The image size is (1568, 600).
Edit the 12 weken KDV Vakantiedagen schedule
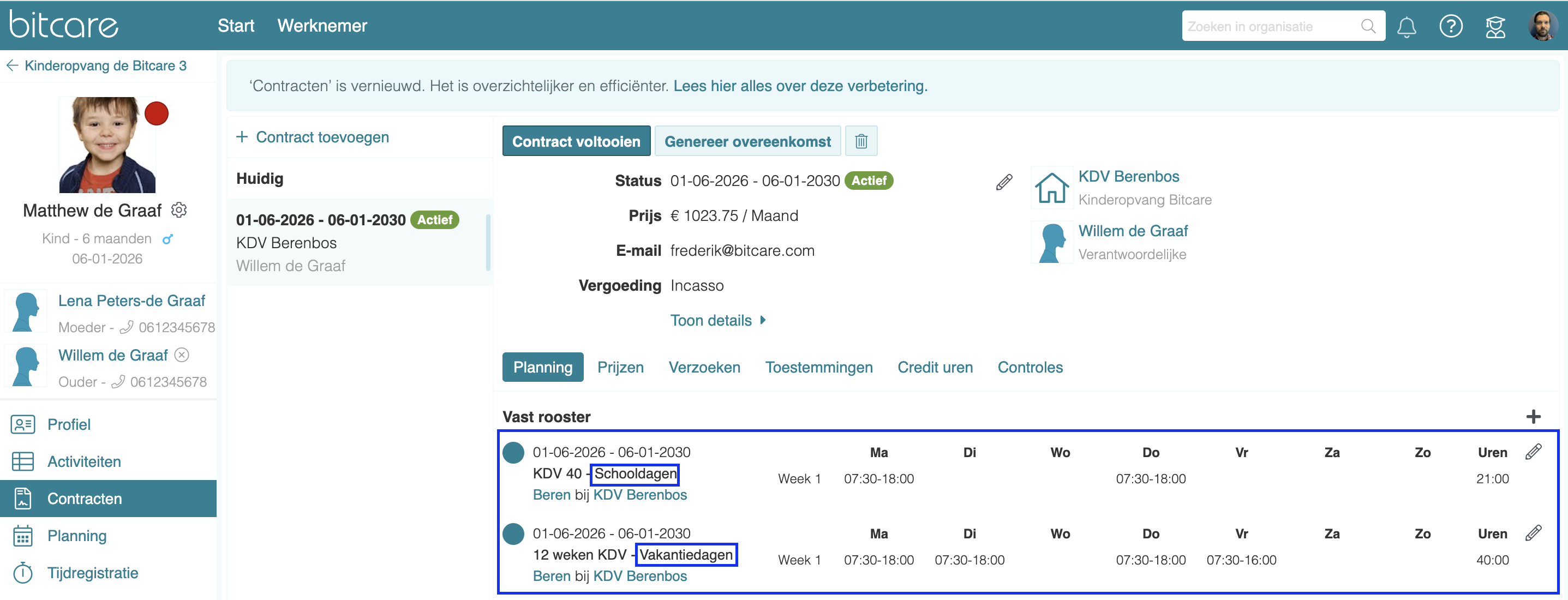(1533, 533)
